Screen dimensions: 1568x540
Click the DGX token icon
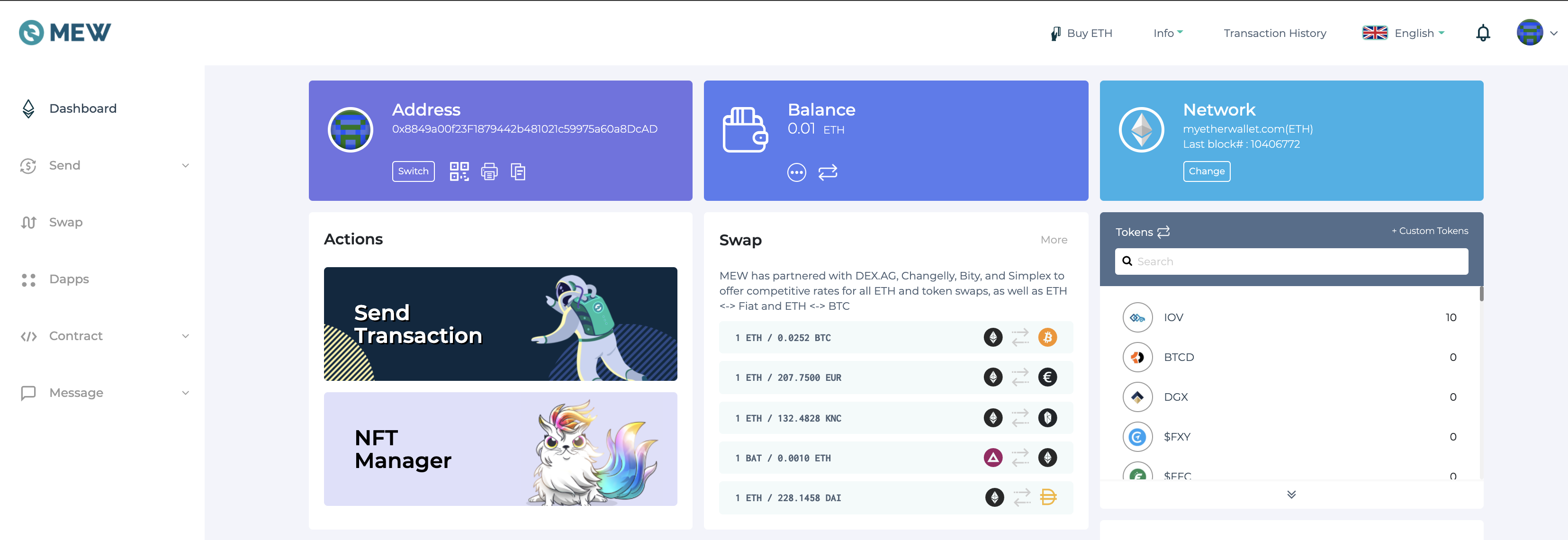click(1137, 397)
